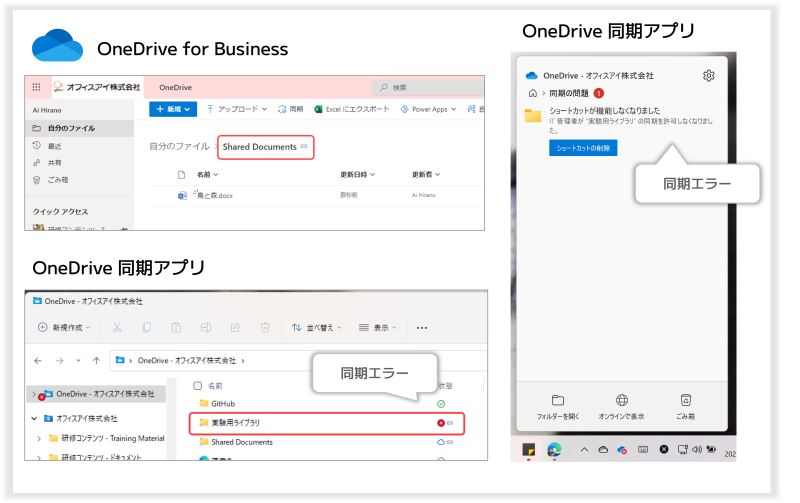Viewport: 800px width, 503px height.
Task: Open the 鳥と森.docx file
Action: [215, 195]
